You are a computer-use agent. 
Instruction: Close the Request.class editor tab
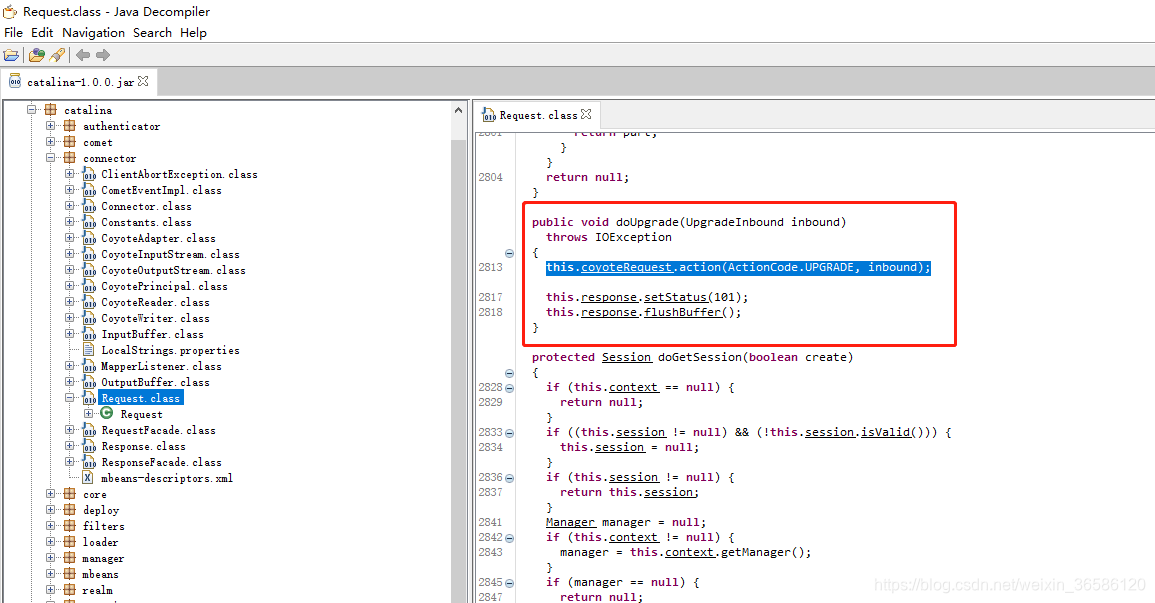pyautogui.click(x=586, y=114)
